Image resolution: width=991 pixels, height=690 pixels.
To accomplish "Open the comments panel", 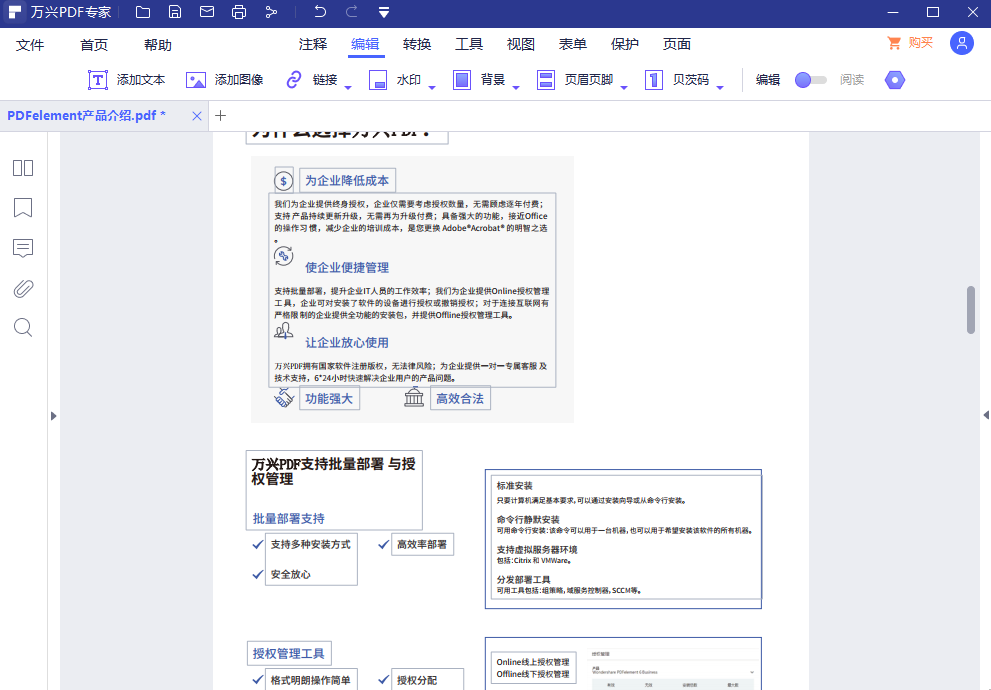I will (x=23, y=248).
